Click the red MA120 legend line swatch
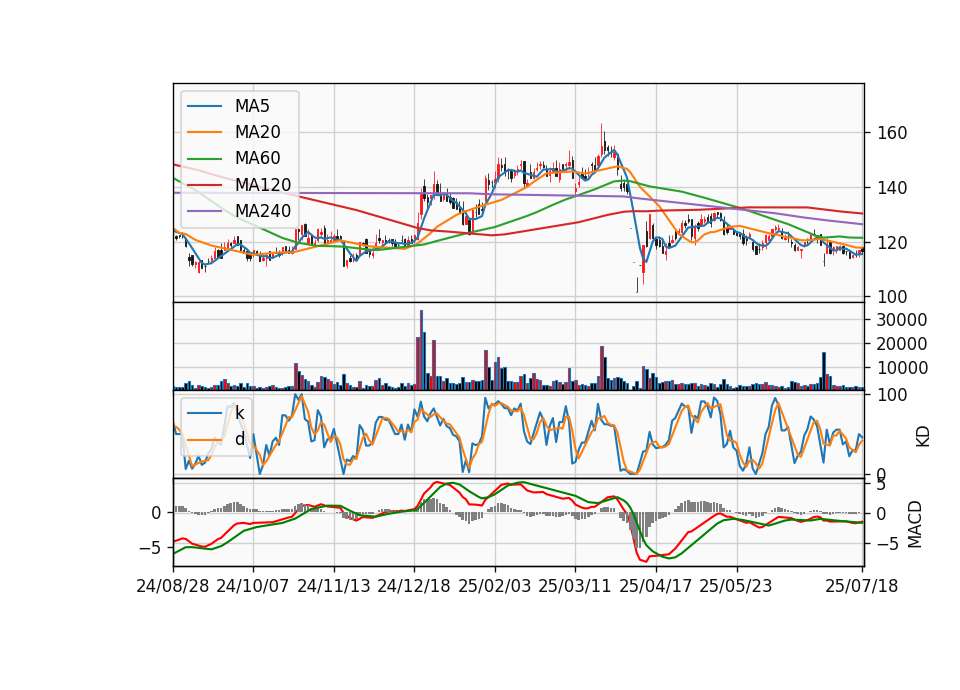The width and height of the screenshot is (960, 690). point(204,184)
